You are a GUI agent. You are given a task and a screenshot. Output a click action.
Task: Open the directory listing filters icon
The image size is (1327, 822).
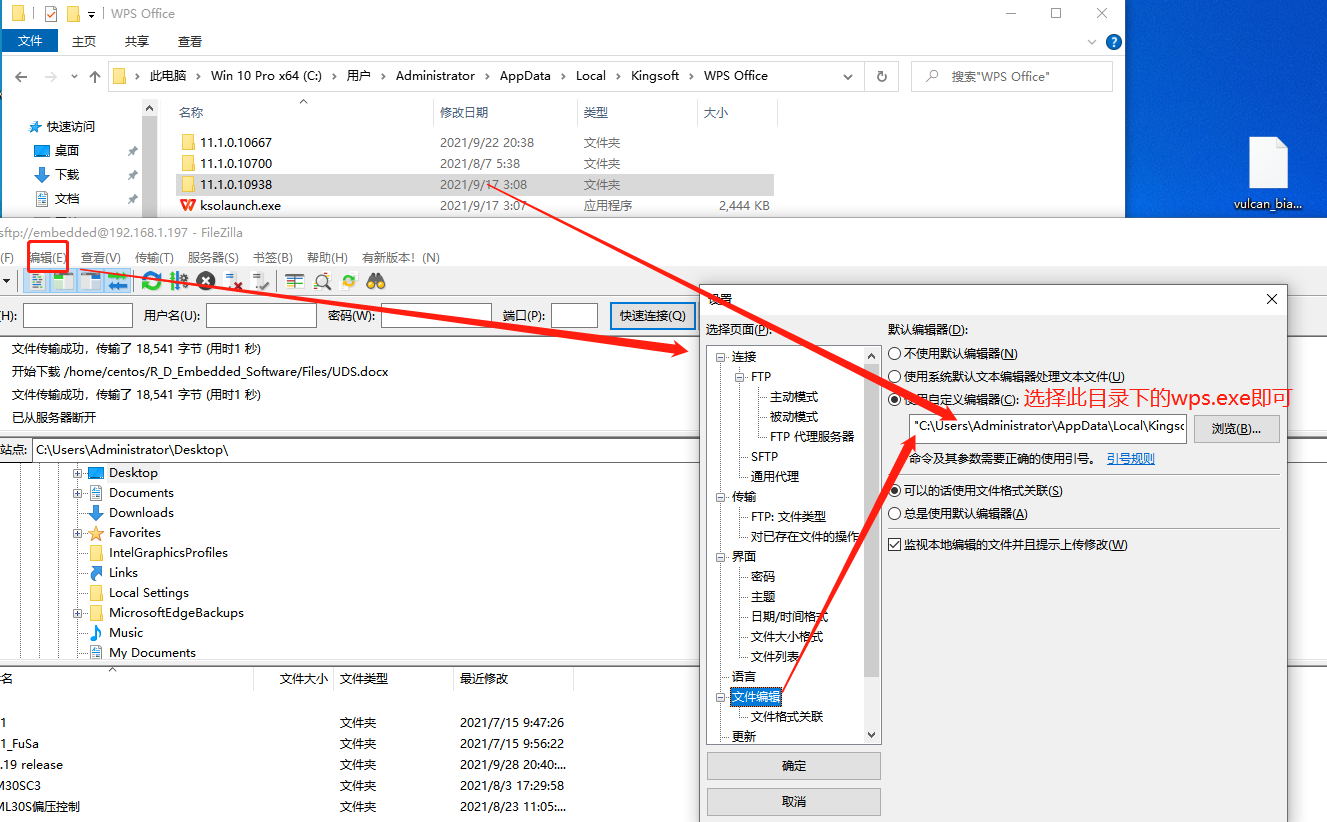click(294, 282)
